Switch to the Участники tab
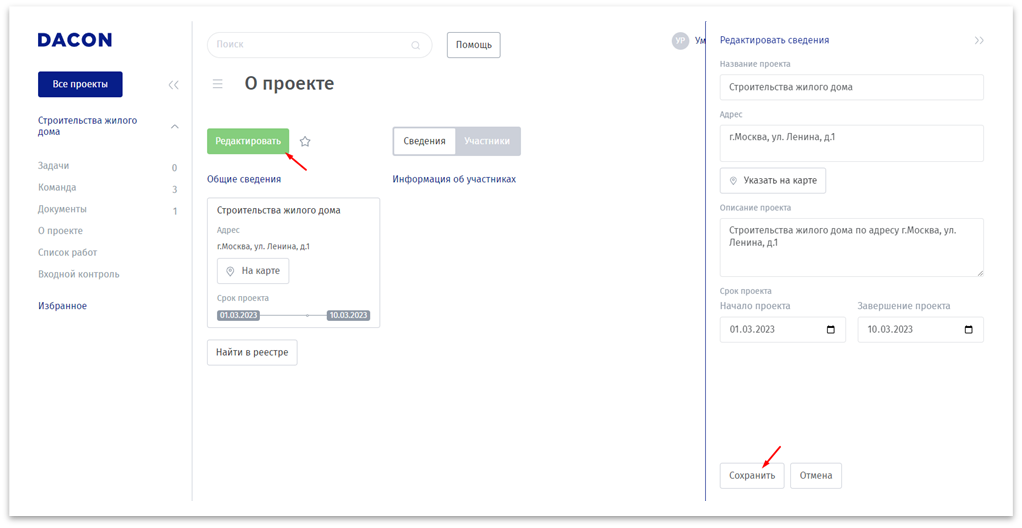 pos(487,141)
